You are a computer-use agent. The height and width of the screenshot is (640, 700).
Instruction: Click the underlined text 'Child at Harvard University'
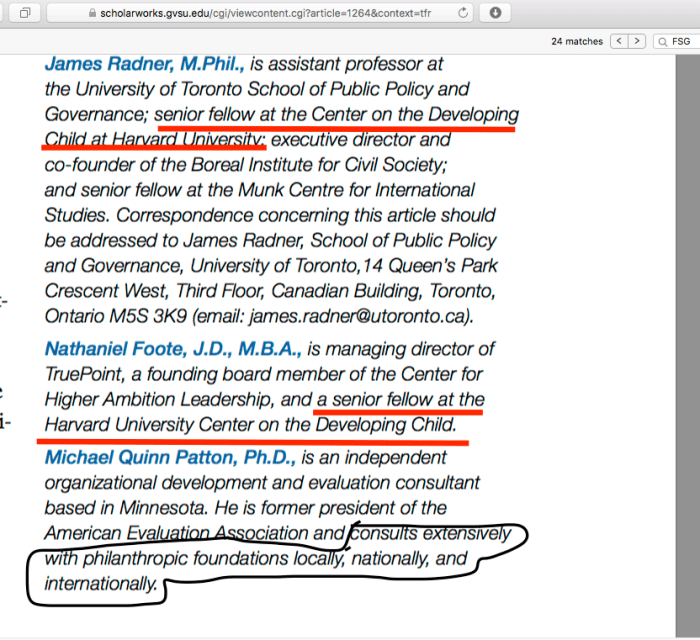154,139
